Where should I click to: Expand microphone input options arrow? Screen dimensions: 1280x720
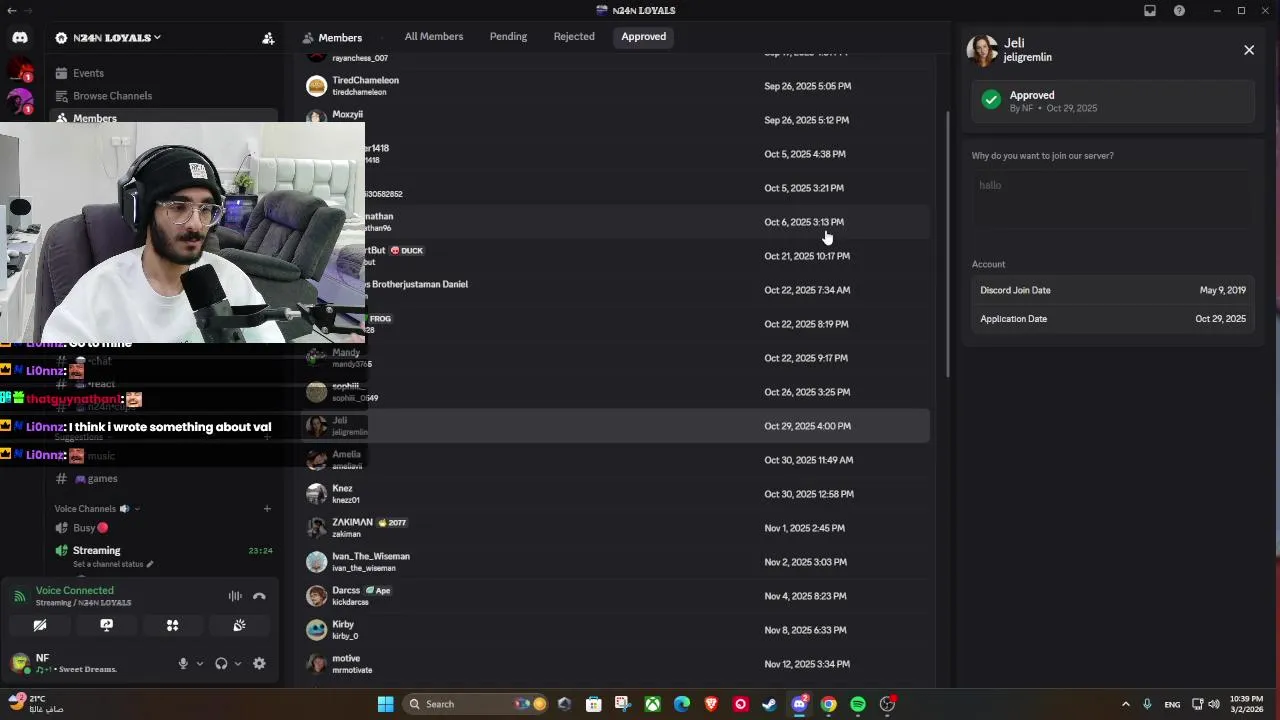199,664
